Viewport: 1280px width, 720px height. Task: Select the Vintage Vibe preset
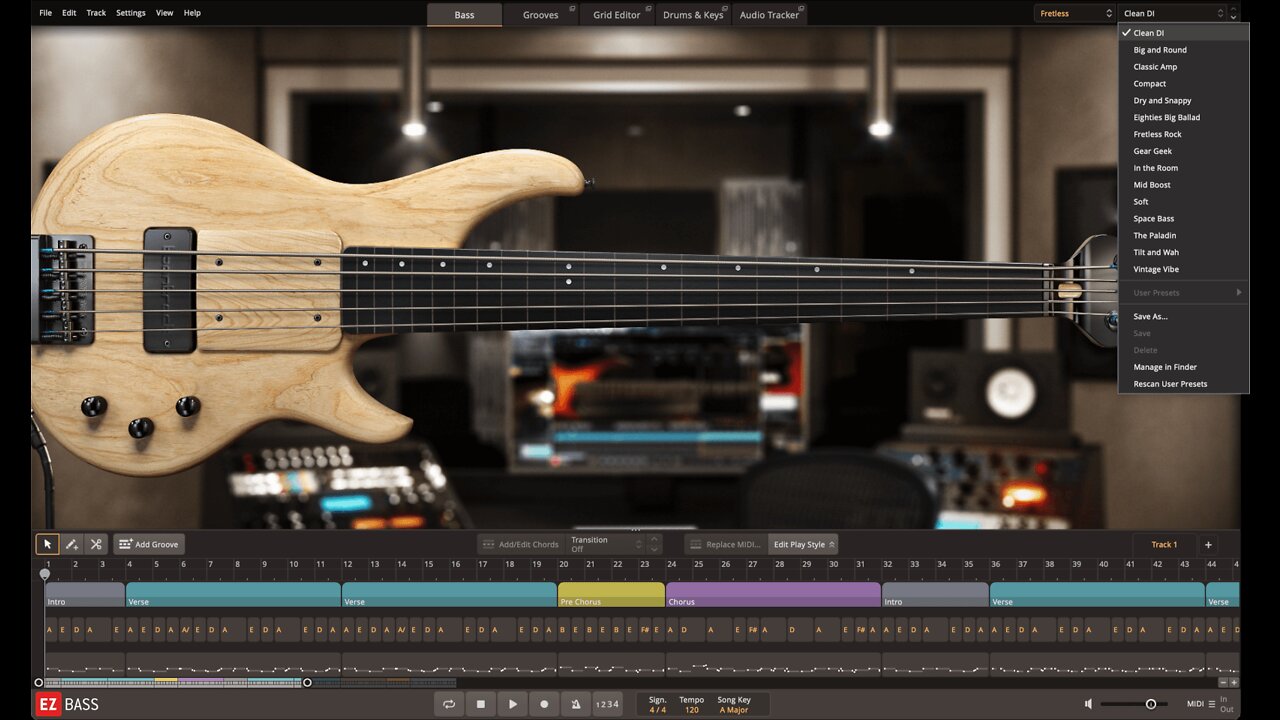click(x=1183, y=269)
